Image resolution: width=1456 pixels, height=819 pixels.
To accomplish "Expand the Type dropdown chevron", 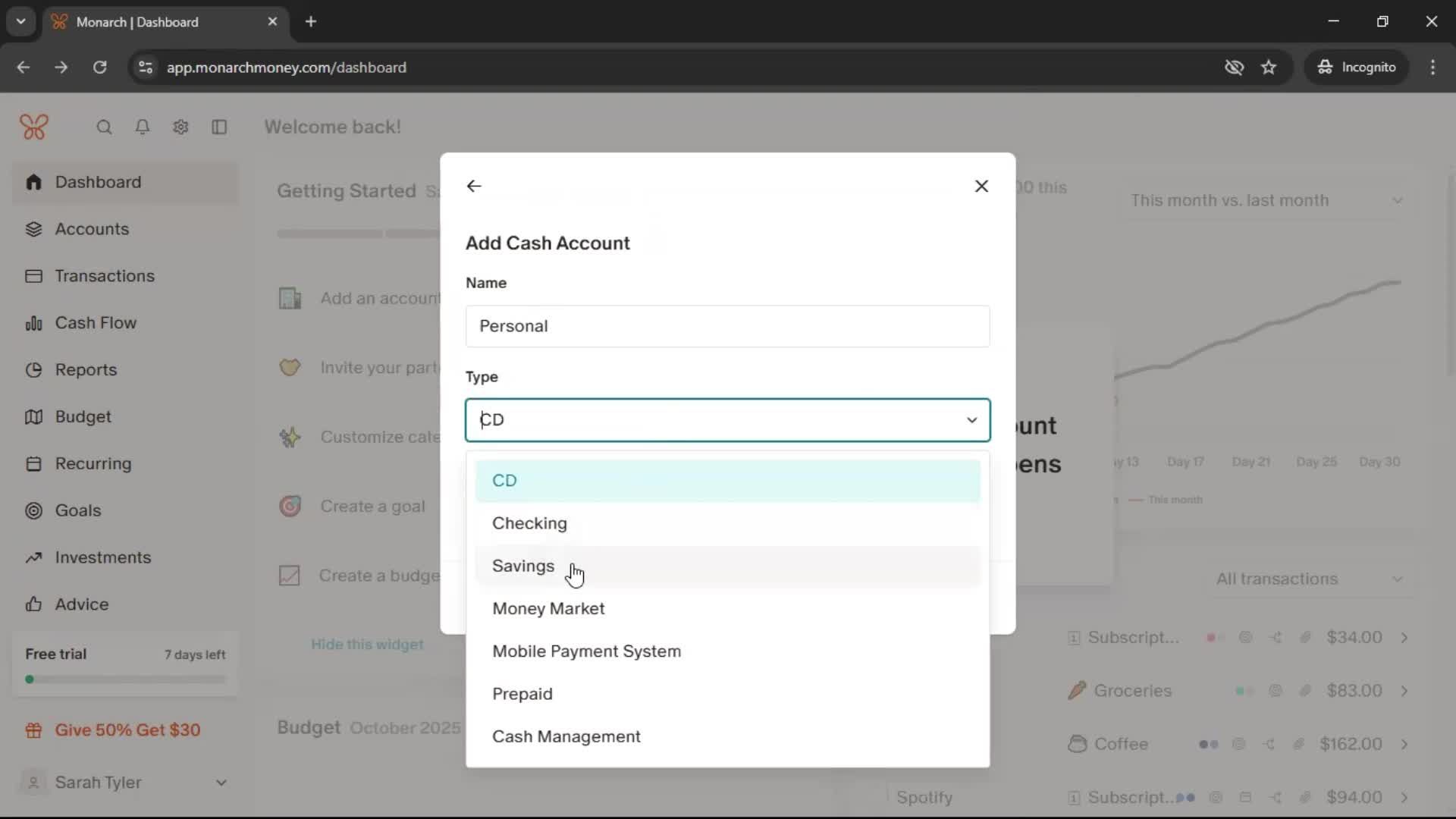I will 971,420.
